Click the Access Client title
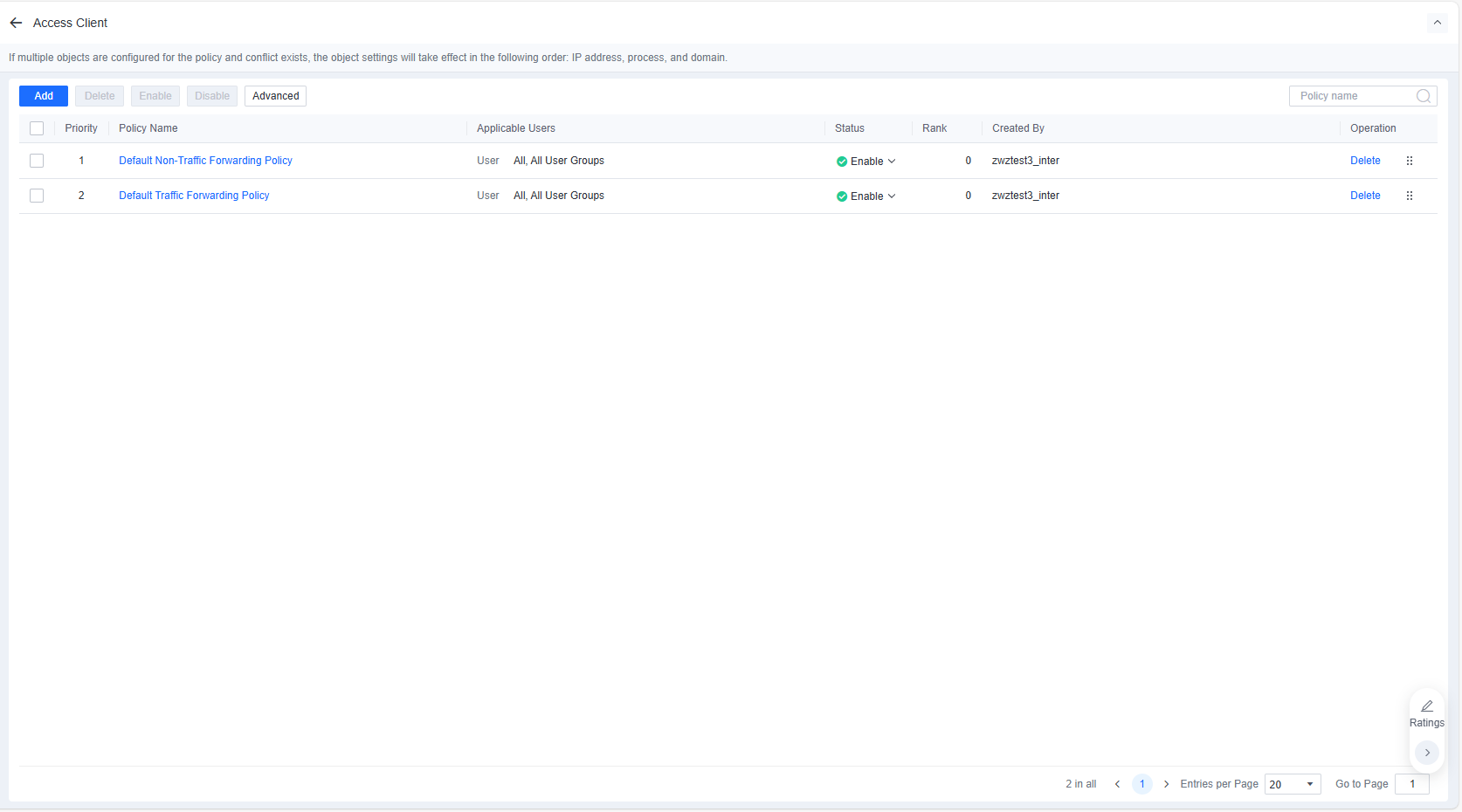 (70, 23)
